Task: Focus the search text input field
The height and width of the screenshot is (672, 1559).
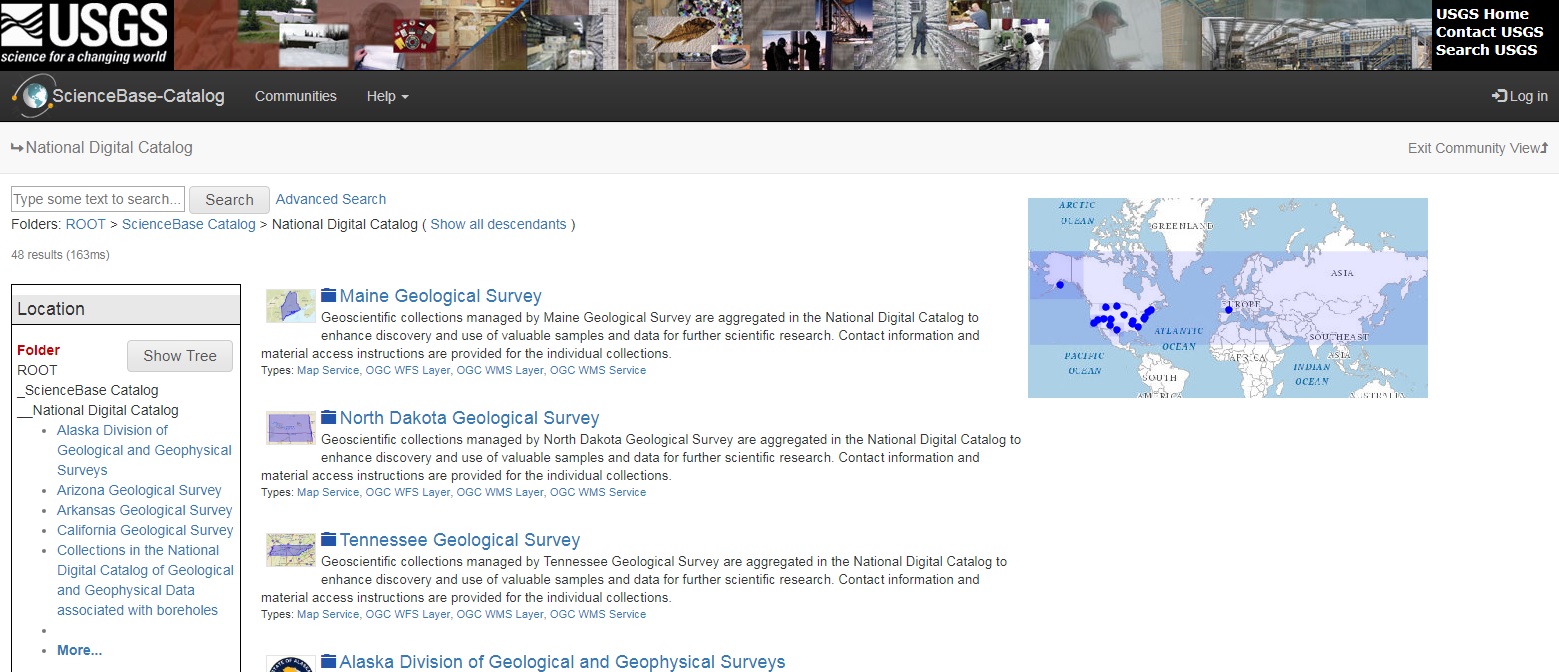Action: click(98, 199)
